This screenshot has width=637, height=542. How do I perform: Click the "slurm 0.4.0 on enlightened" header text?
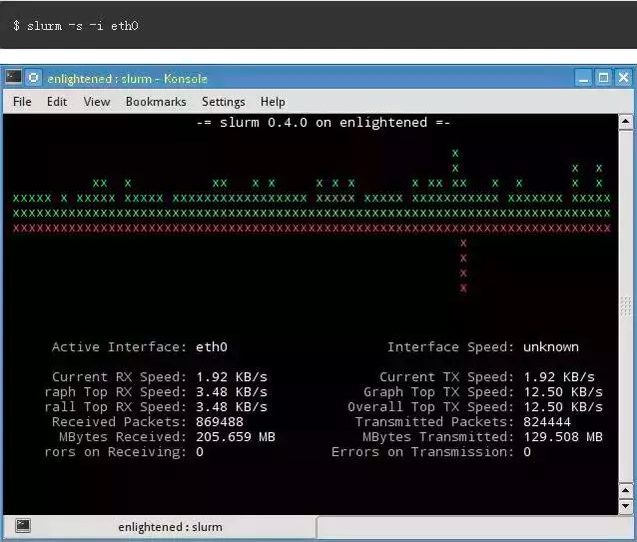click(323, 122)
